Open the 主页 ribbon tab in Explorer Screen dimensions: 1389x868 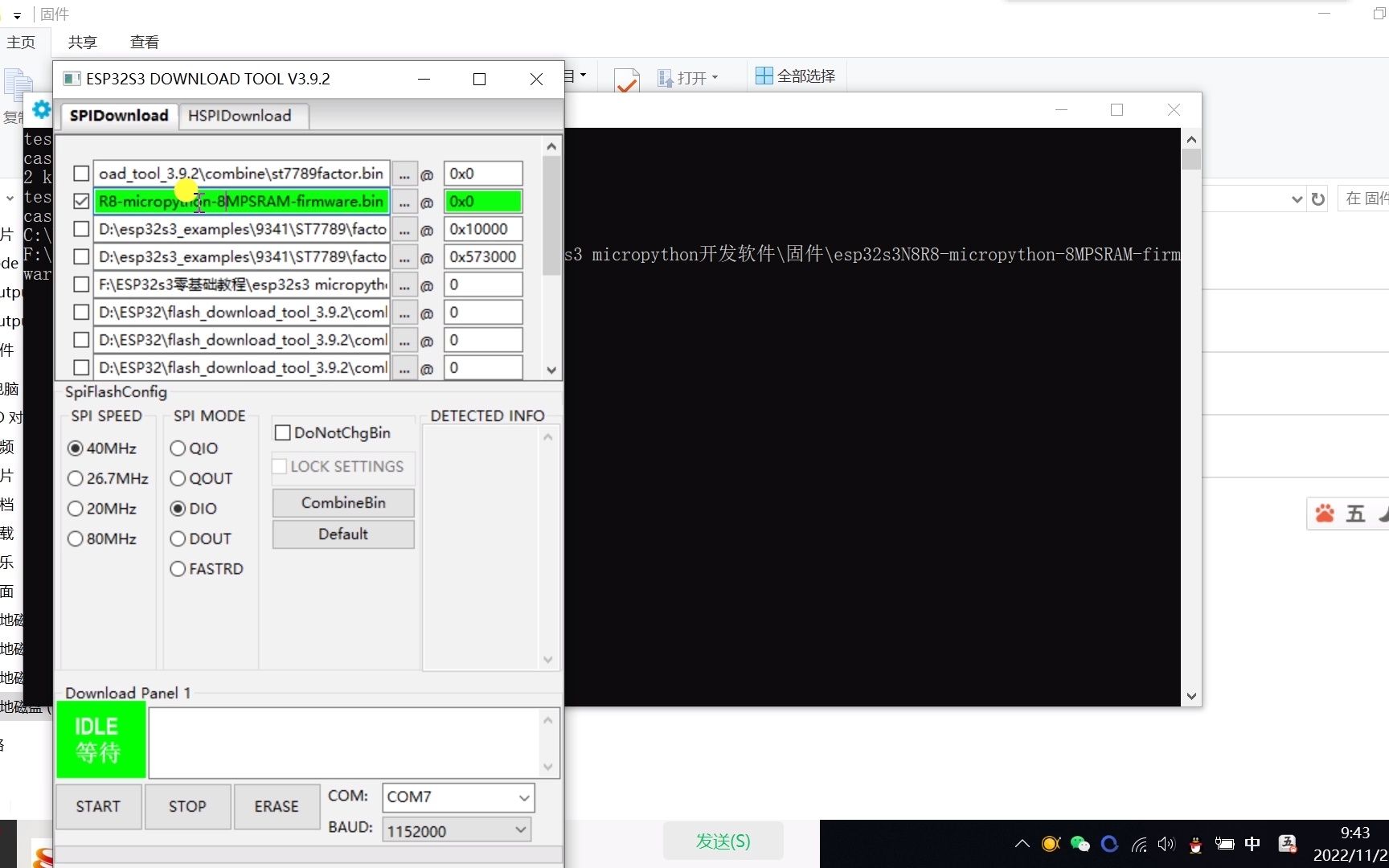[21, 42]
